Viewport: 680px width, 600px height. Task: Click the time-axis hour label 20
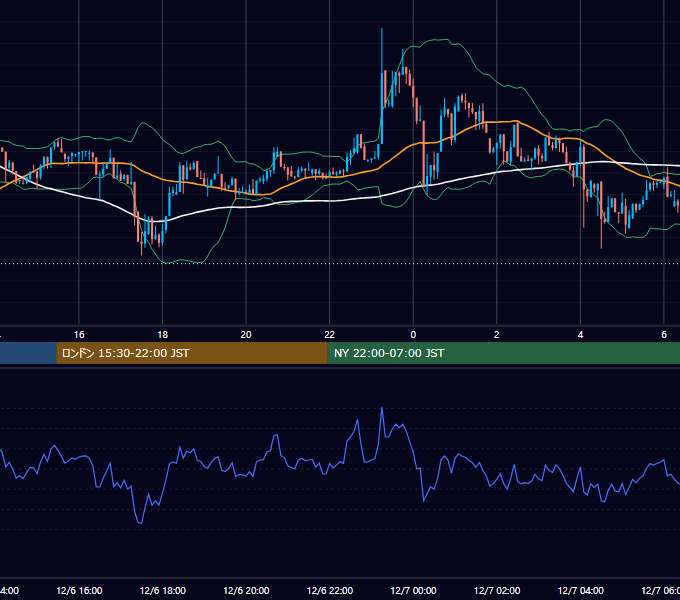[x=246, y=335]
